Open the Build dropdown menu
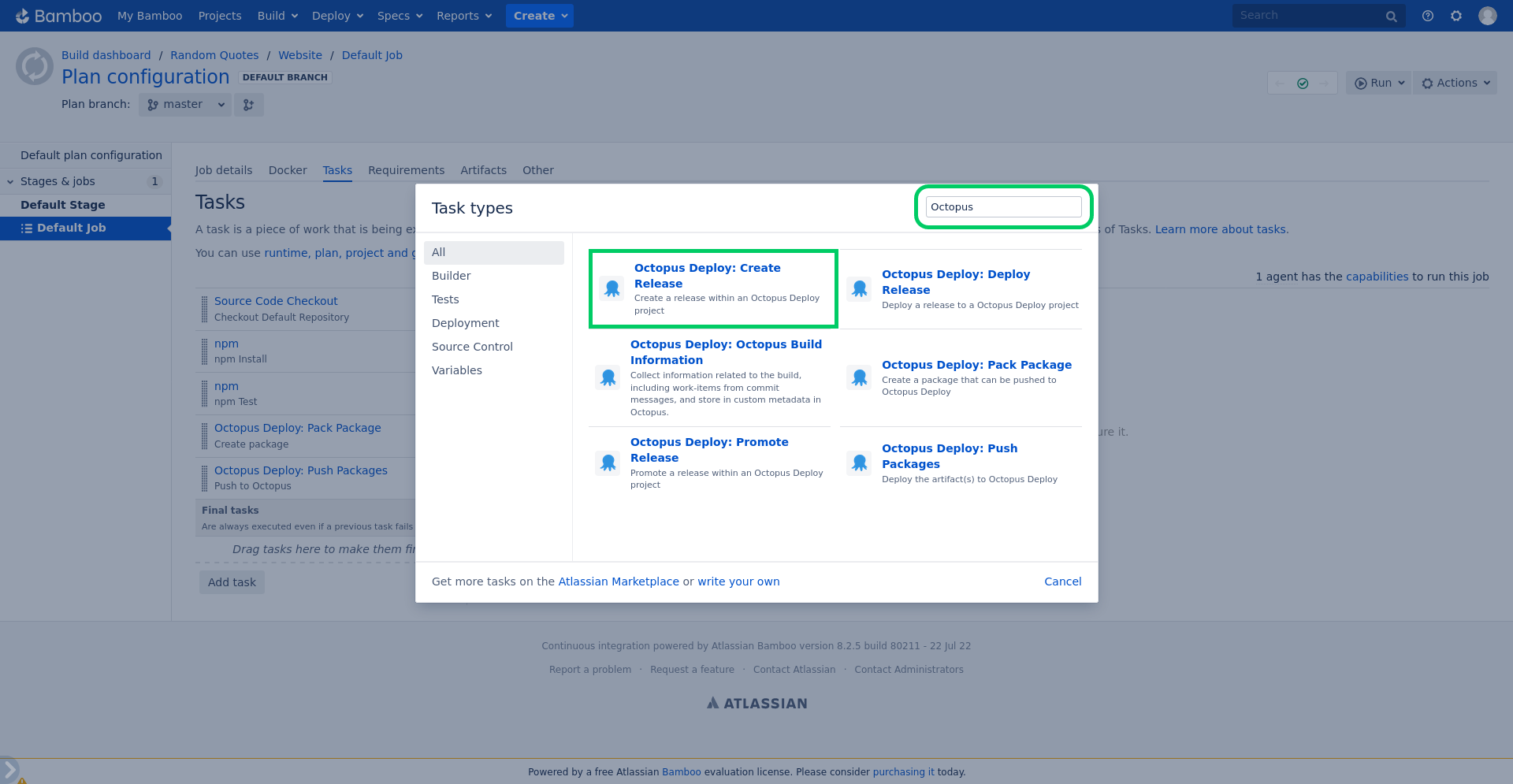 click(277, 16)
